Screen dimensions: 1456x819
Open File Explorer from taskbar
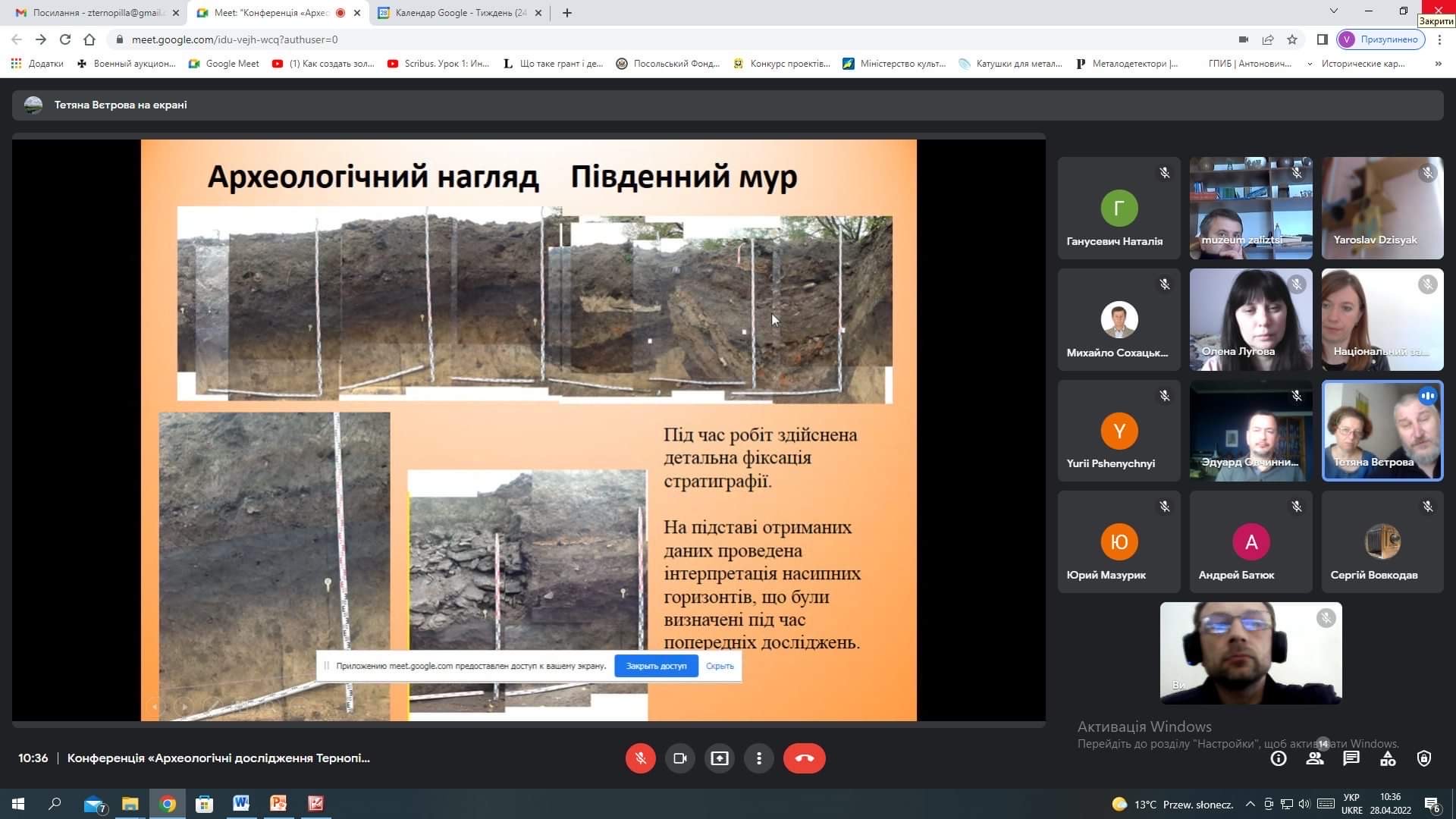[130, 804]
